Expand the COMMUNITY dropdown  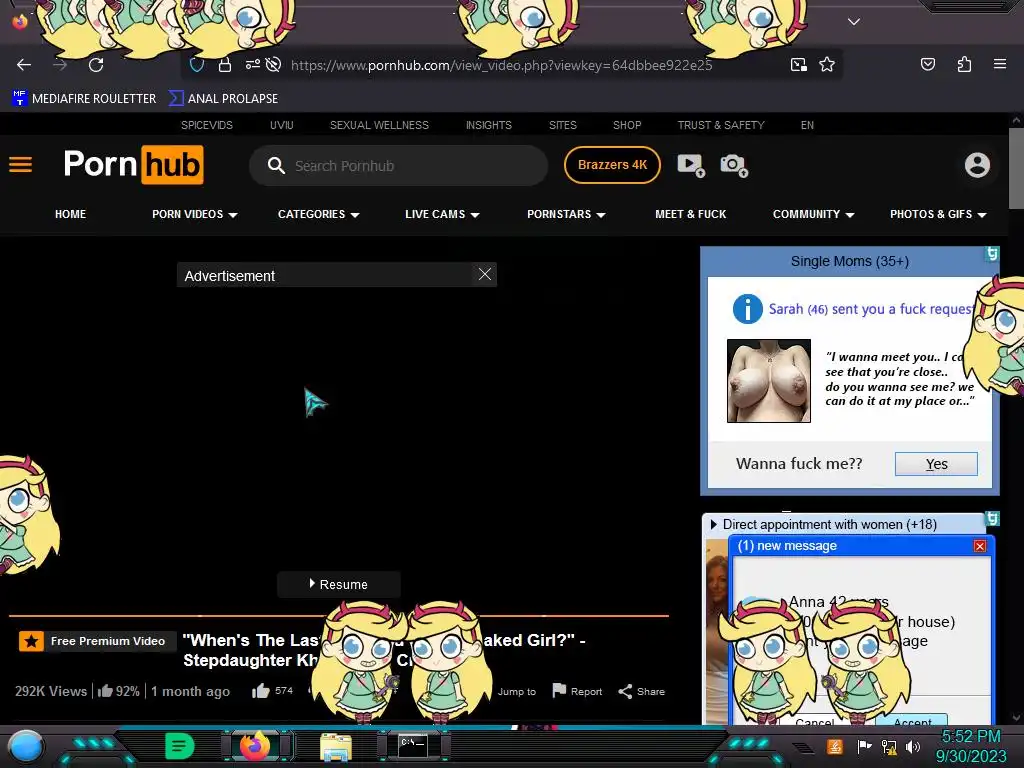click(814, 214)
